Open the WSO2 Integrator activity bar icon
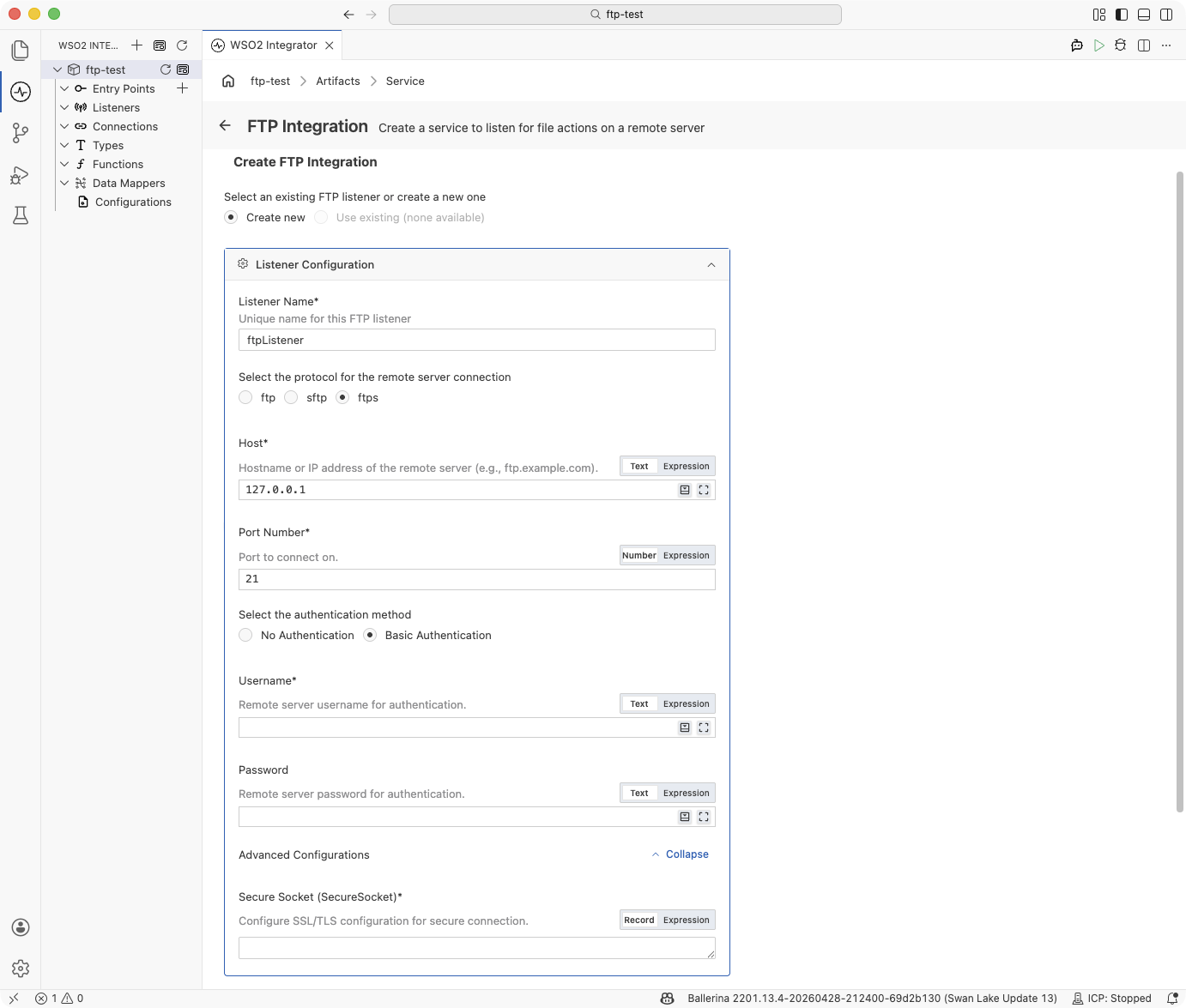 (21, 92)
